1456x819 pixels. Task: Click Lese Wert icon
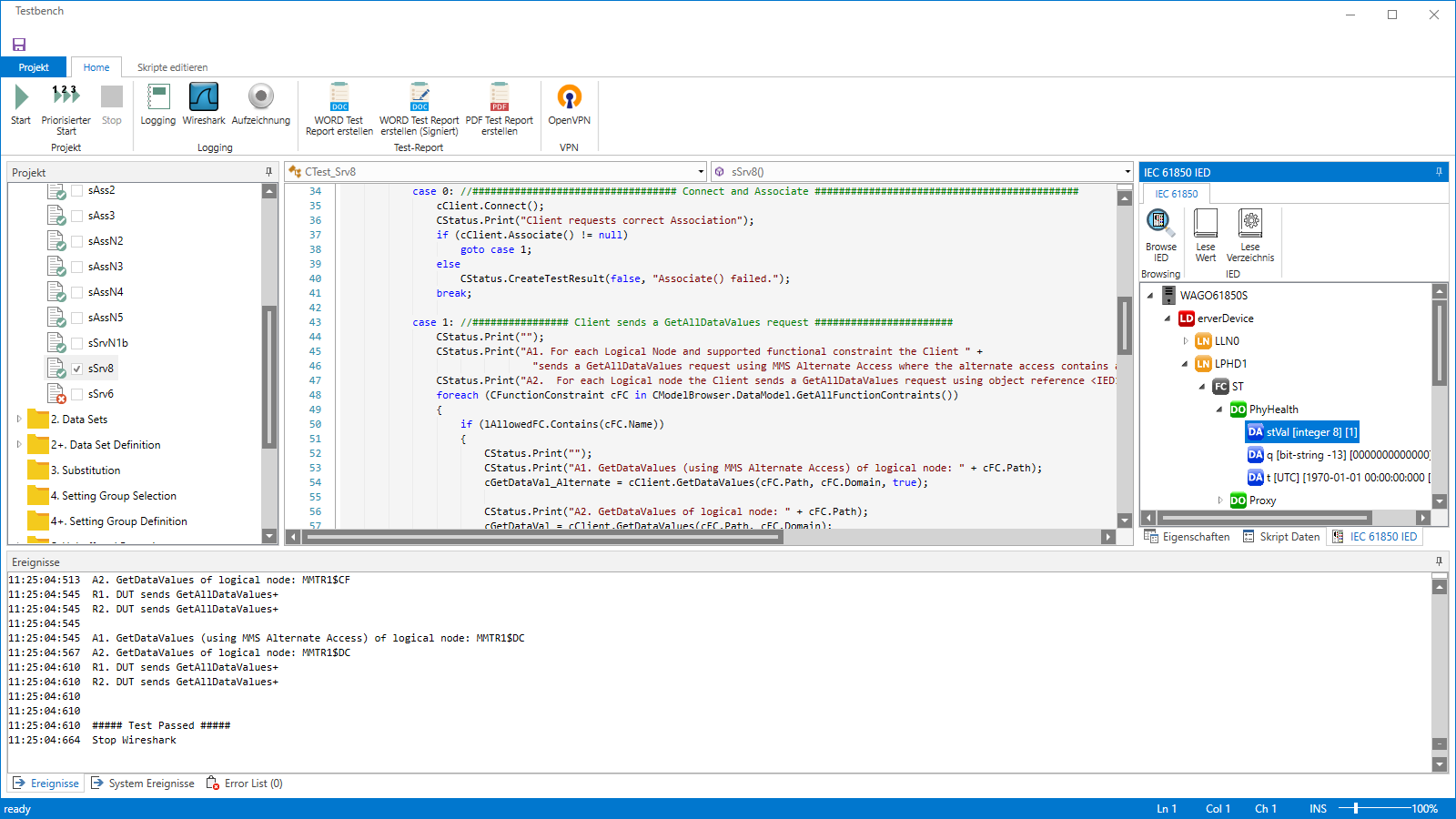1206,222
